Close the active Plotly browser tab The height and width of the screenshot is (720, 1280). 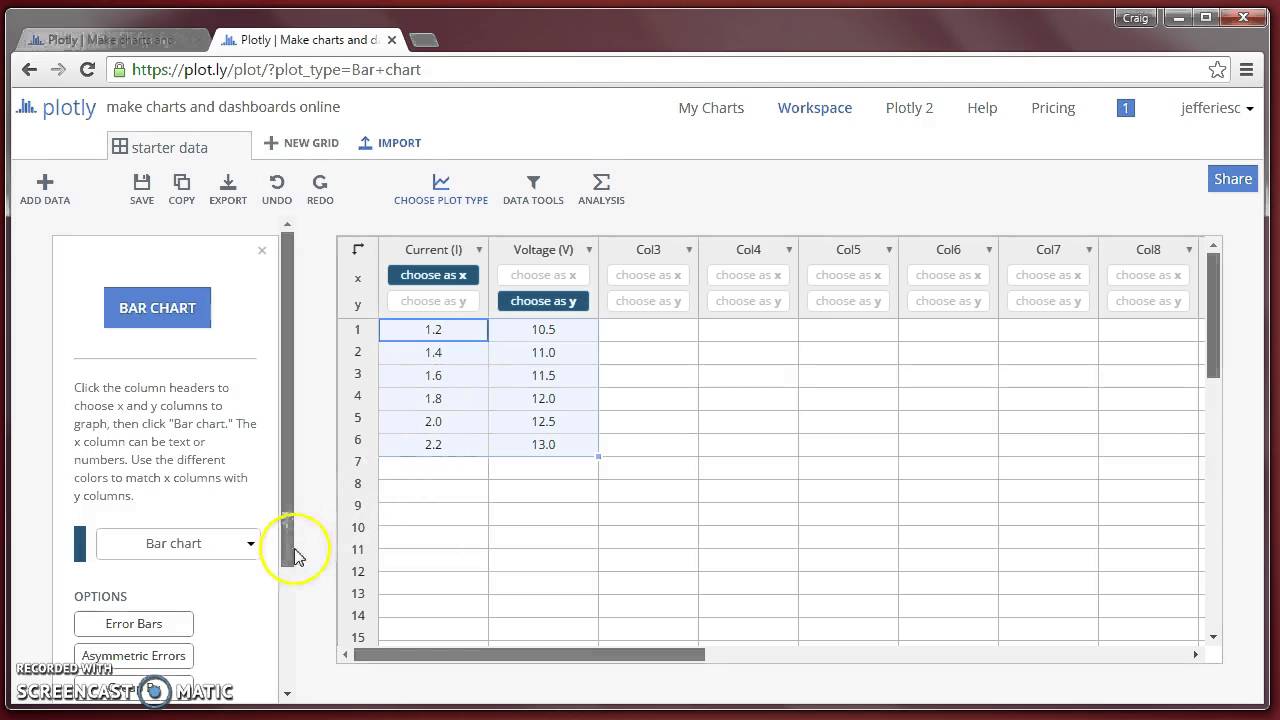tap(392, 40)
